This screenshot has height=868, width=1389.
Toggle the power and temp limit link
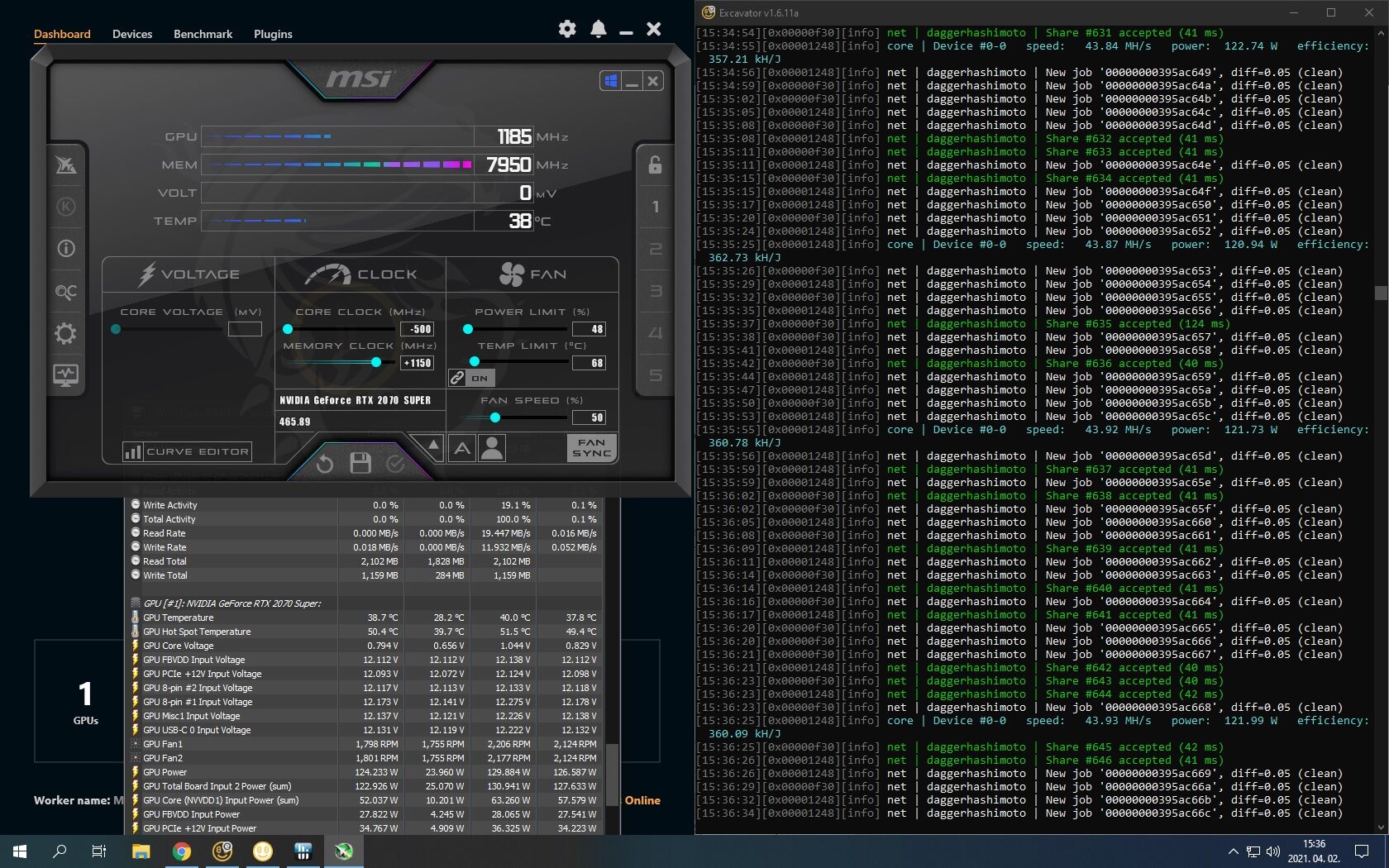[472, 378]
